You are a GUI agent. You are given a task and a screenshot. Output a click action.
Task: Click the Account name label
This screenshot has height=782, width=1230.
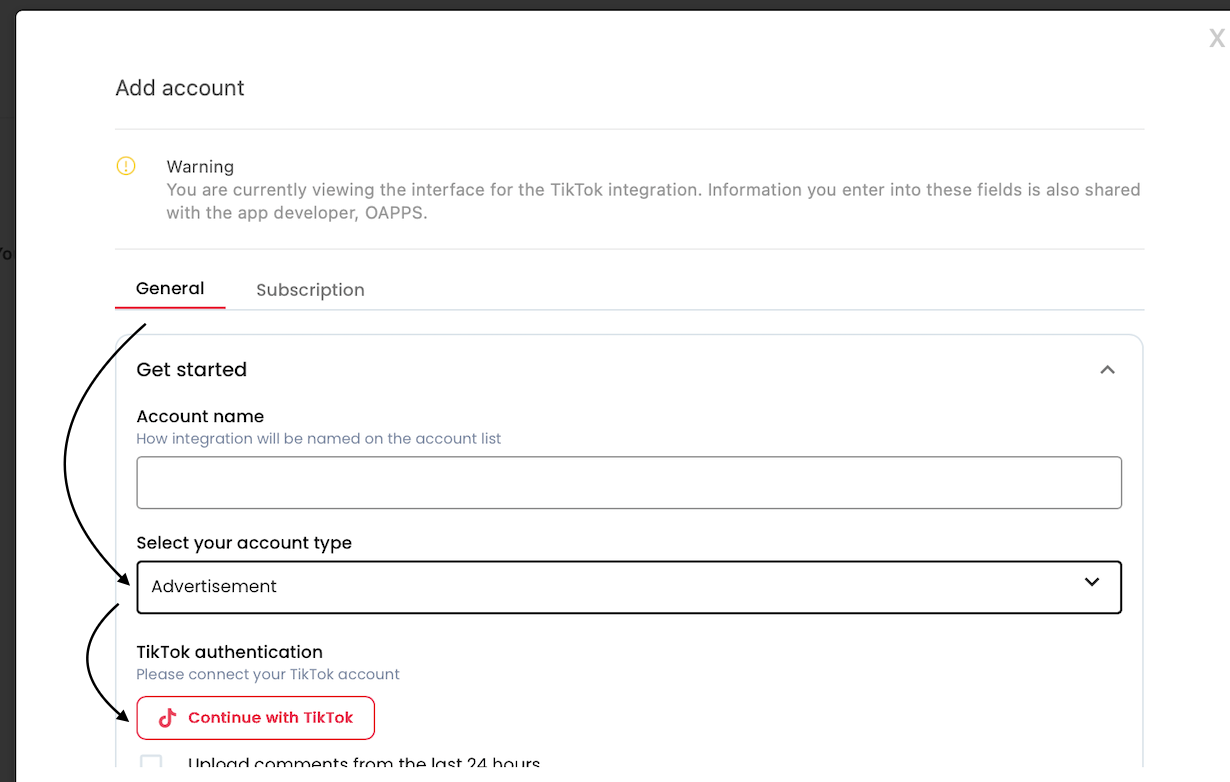coord(200,417)
